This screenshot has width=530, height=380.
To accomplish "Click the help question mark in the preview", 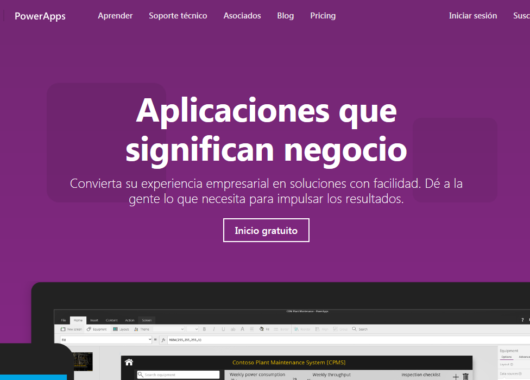I will [522, 320].
